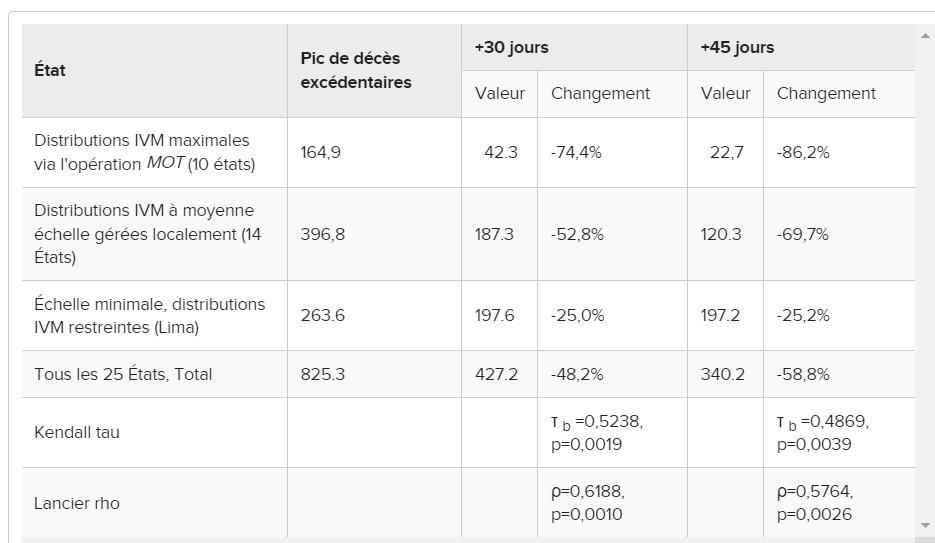This screenshot has height=543, width=935.
Task: Click the Tous les 25 États, Total label
Action: click(x=123, y=374)
